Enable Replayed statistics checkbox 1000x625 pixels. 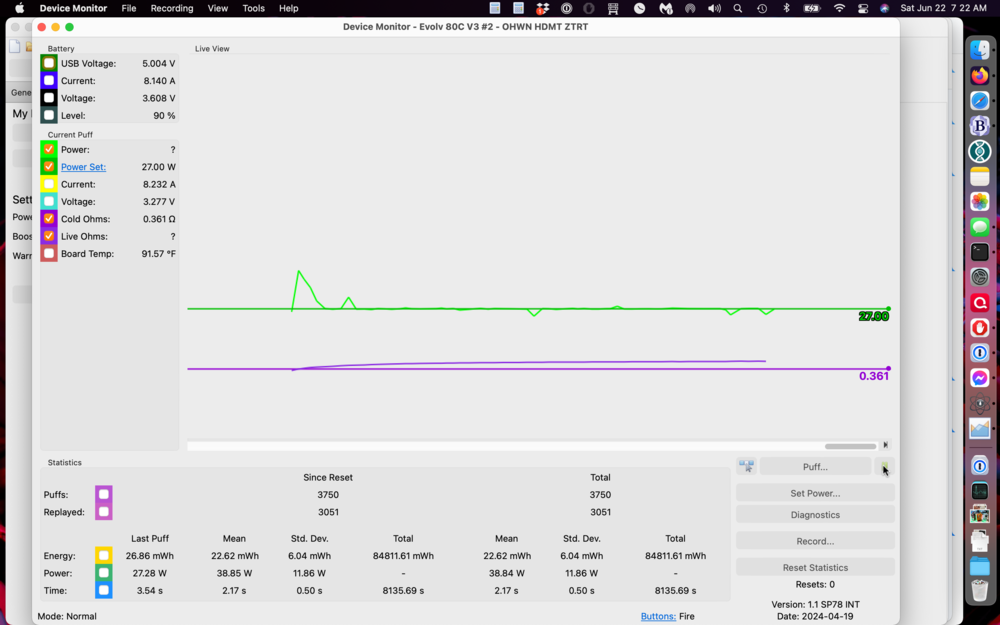[x=103, y=511]
